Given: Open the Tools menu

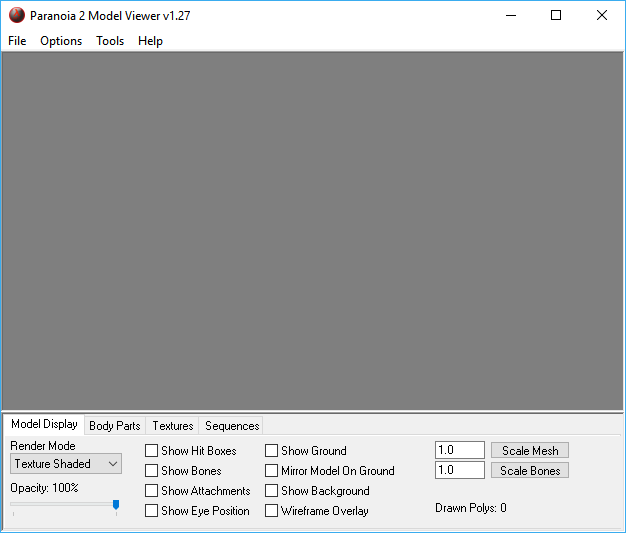Looking at the screenshot, I should tap(110, 41).
